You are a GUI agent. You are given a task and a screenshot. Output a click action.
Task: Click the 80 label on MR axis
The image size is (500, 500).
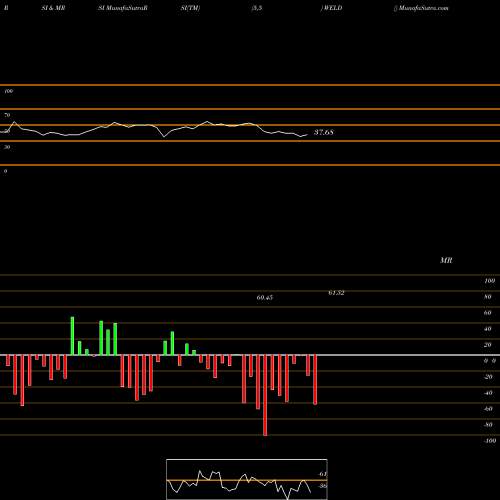tap(487, 297)
